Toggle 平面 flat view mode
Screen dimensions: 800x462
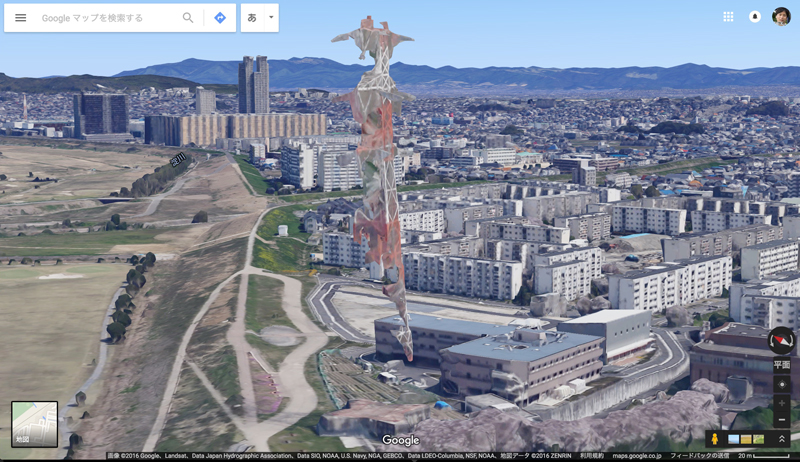[x=782, y=366]
